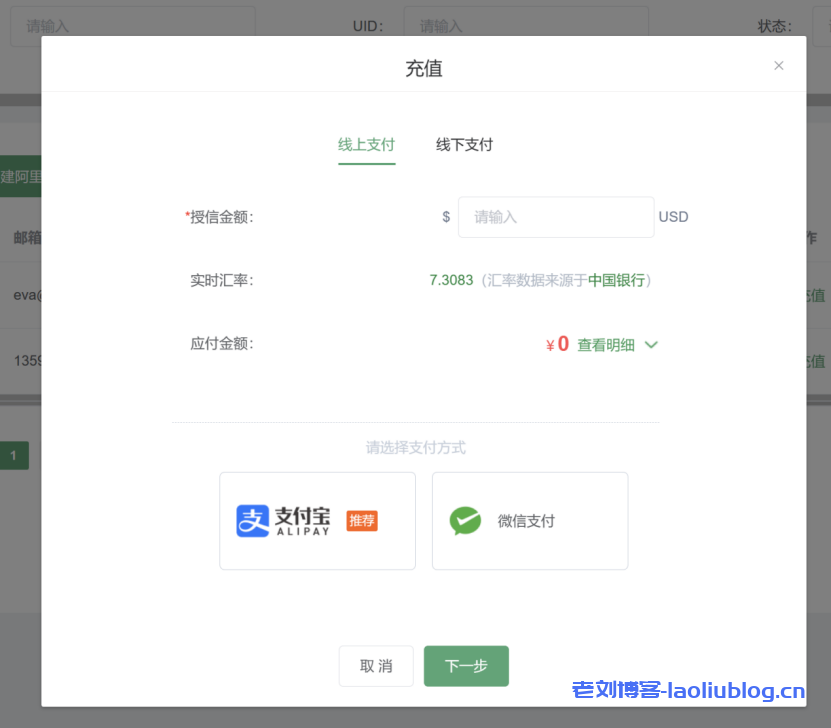Viewport: 831px width, 728px height.
Task: Click the dollar sign beside the amount field
Action: point(446,217)
